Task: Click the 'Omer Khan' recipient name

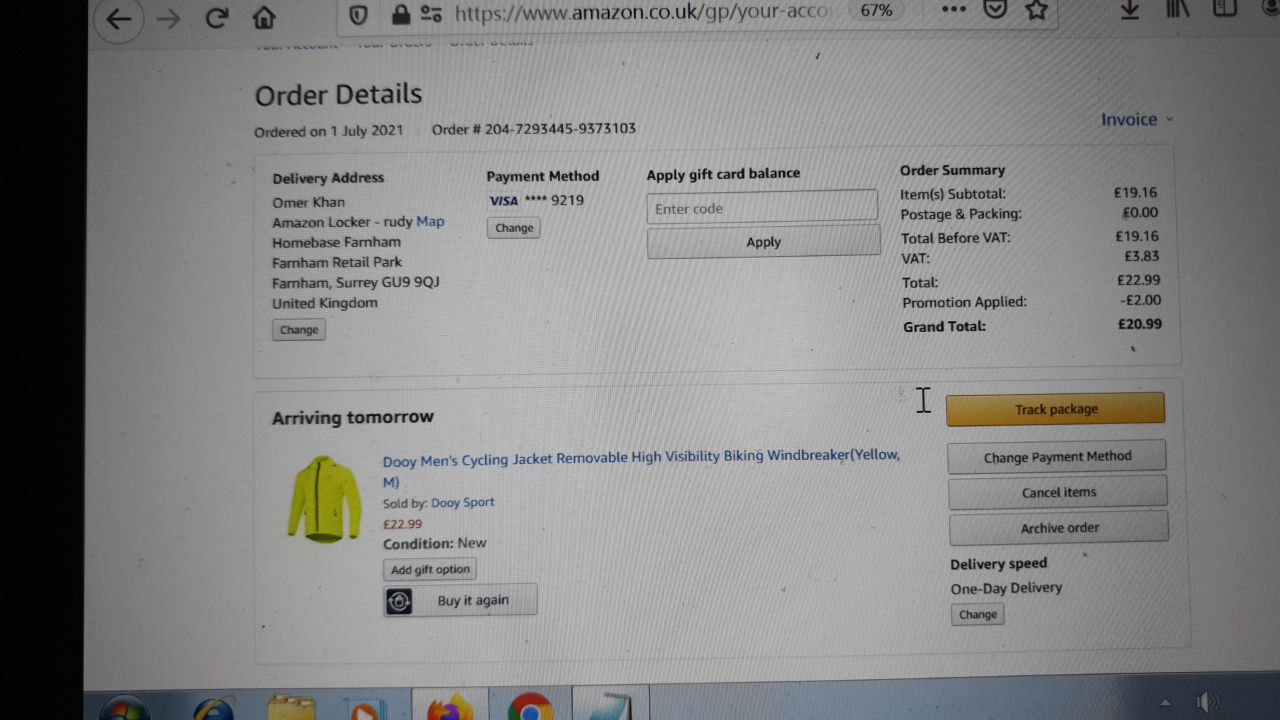Action: (308, 202)
